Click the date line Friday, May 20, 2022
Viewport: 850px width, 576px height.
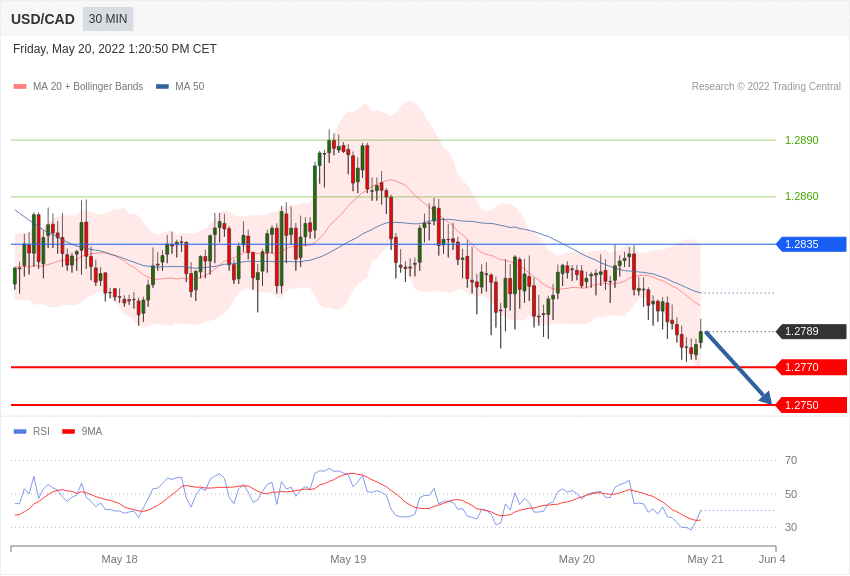pyautogui.click(x=114, y=49)
